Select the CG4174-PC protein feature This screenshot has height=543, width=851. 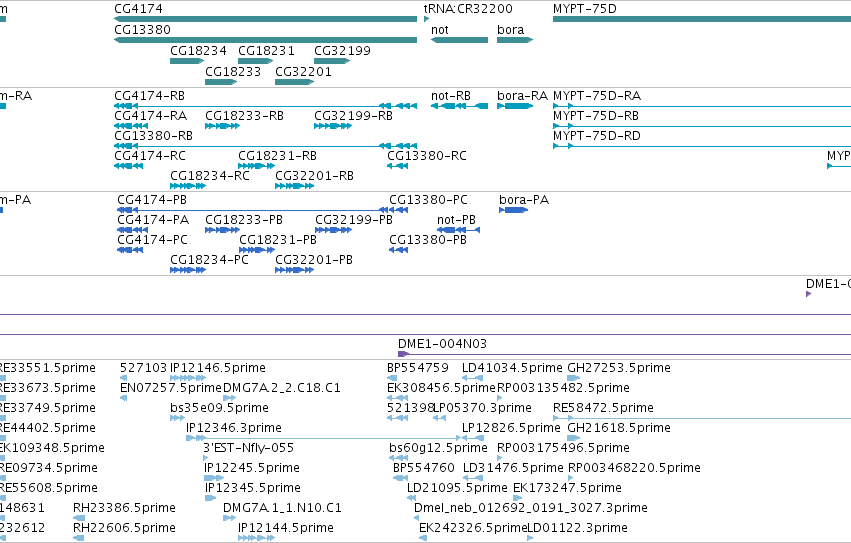pos(130,250)
